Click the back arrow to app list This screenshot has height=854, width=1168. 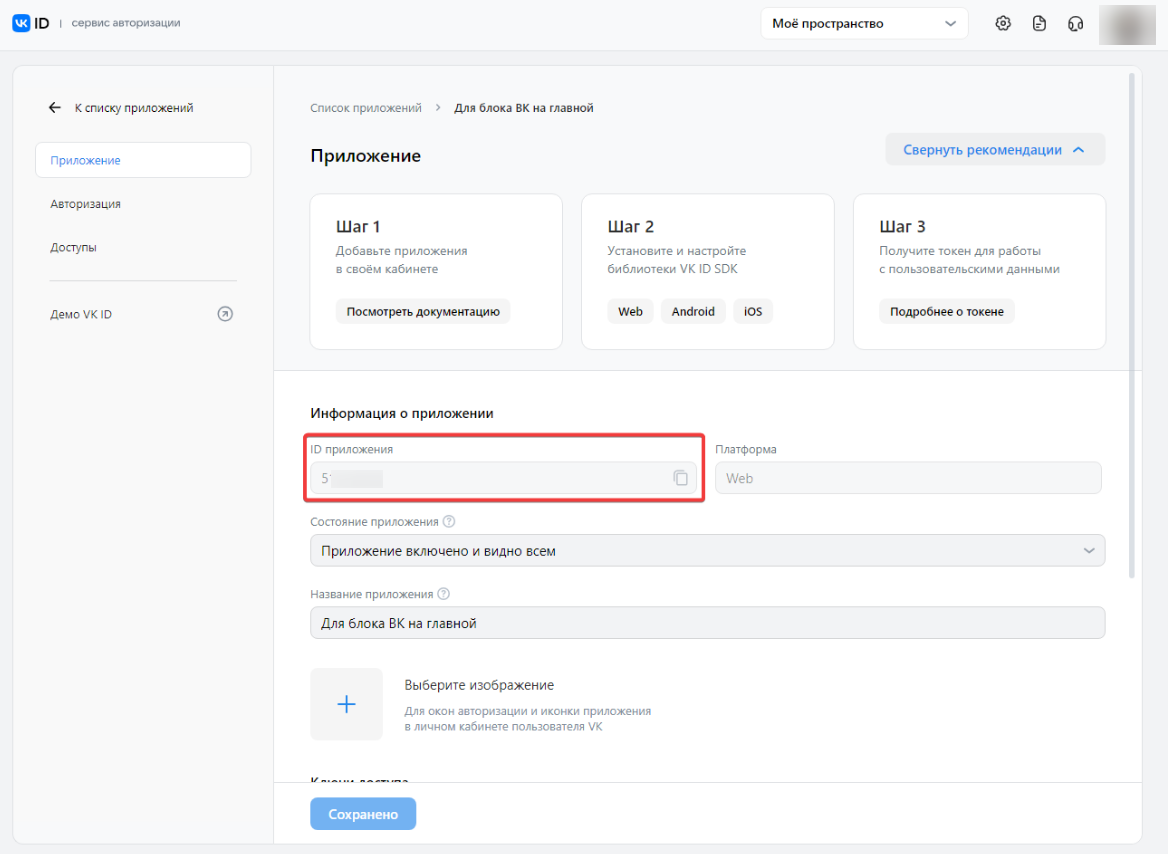(54, 108)
